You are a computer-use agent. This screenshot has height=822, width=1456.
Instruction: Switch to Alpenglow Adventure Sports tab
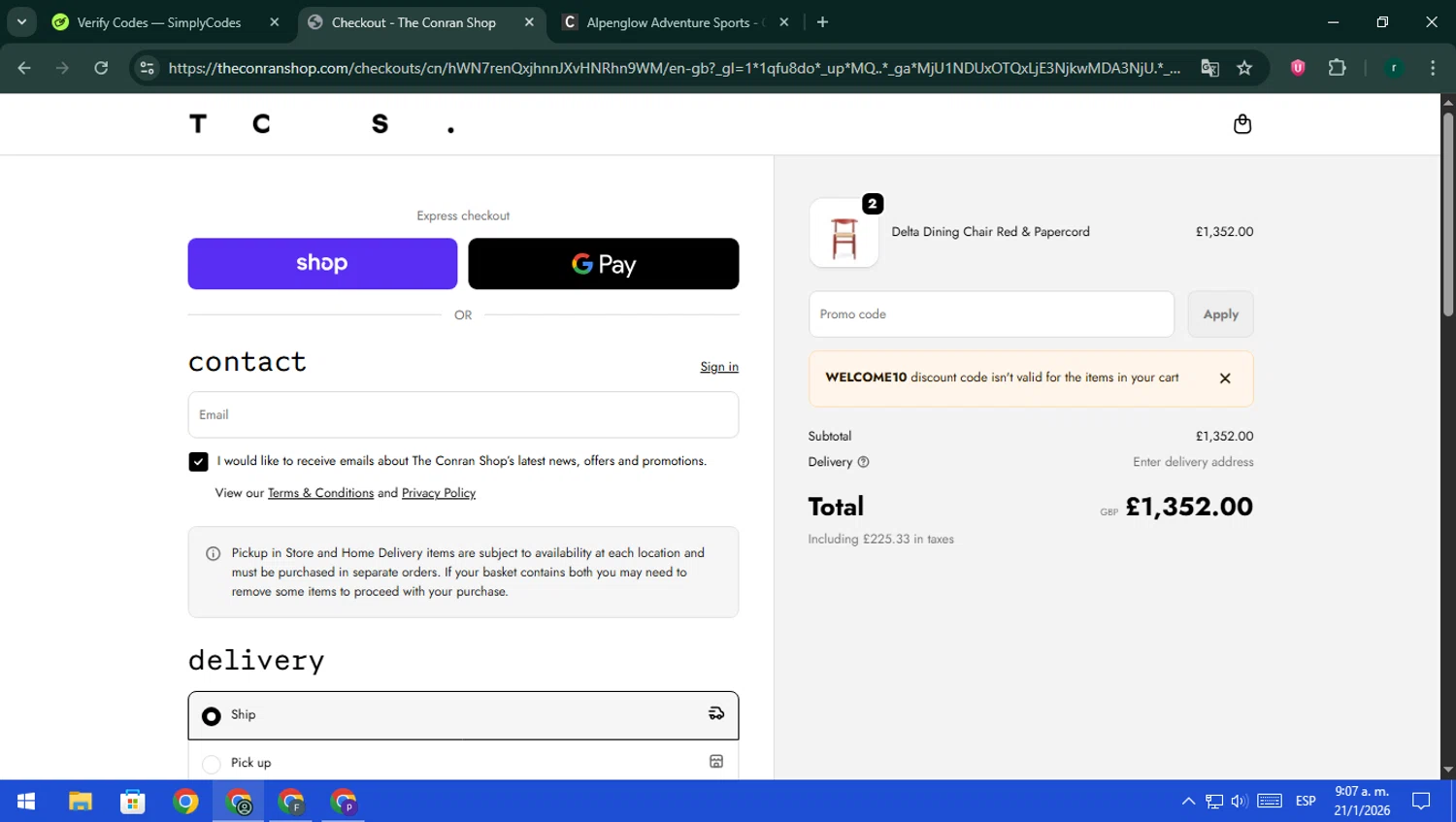coord(676,22)
